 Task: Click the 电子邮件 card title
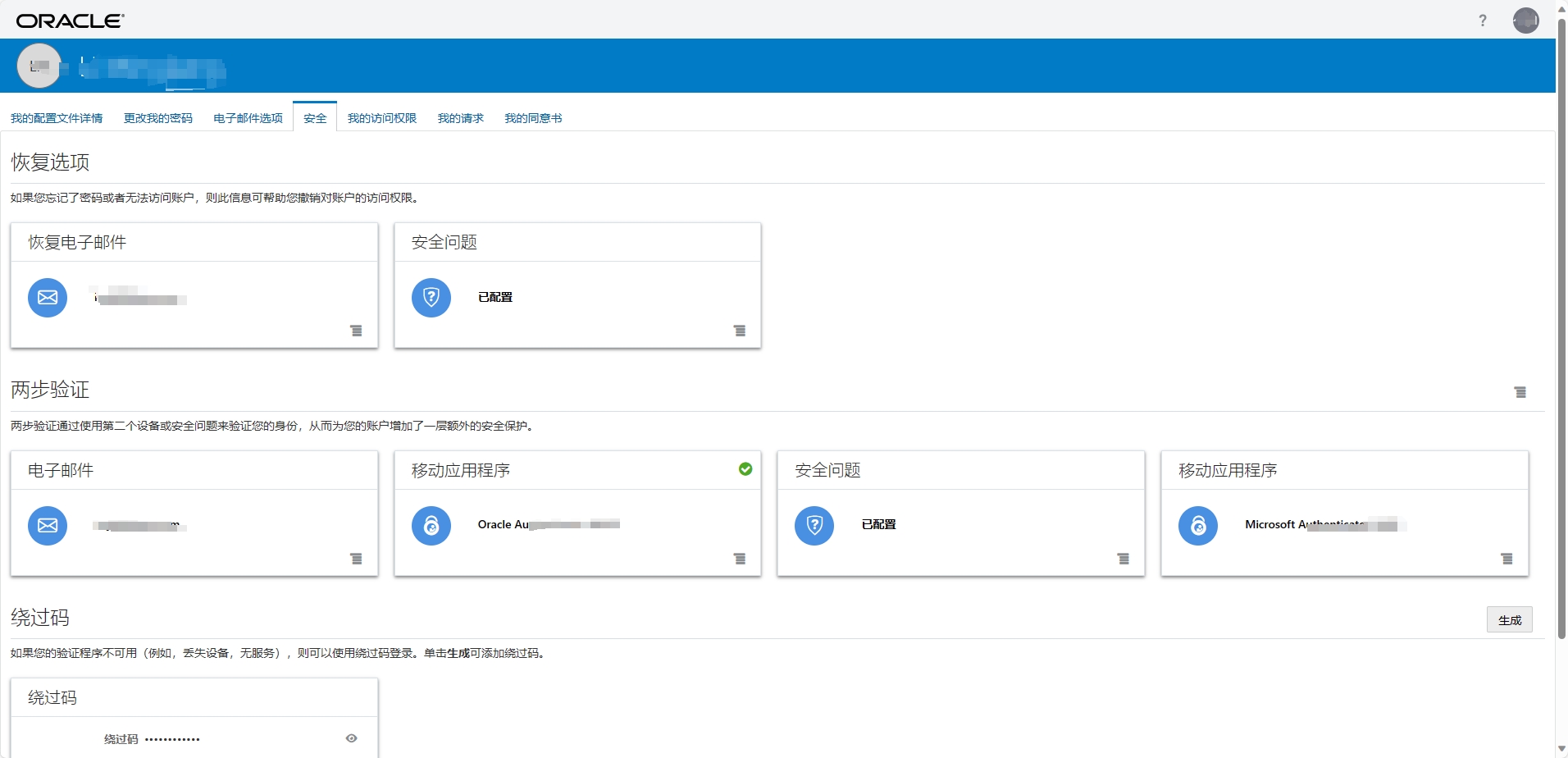pyautogui.click(x=61, y=470)
